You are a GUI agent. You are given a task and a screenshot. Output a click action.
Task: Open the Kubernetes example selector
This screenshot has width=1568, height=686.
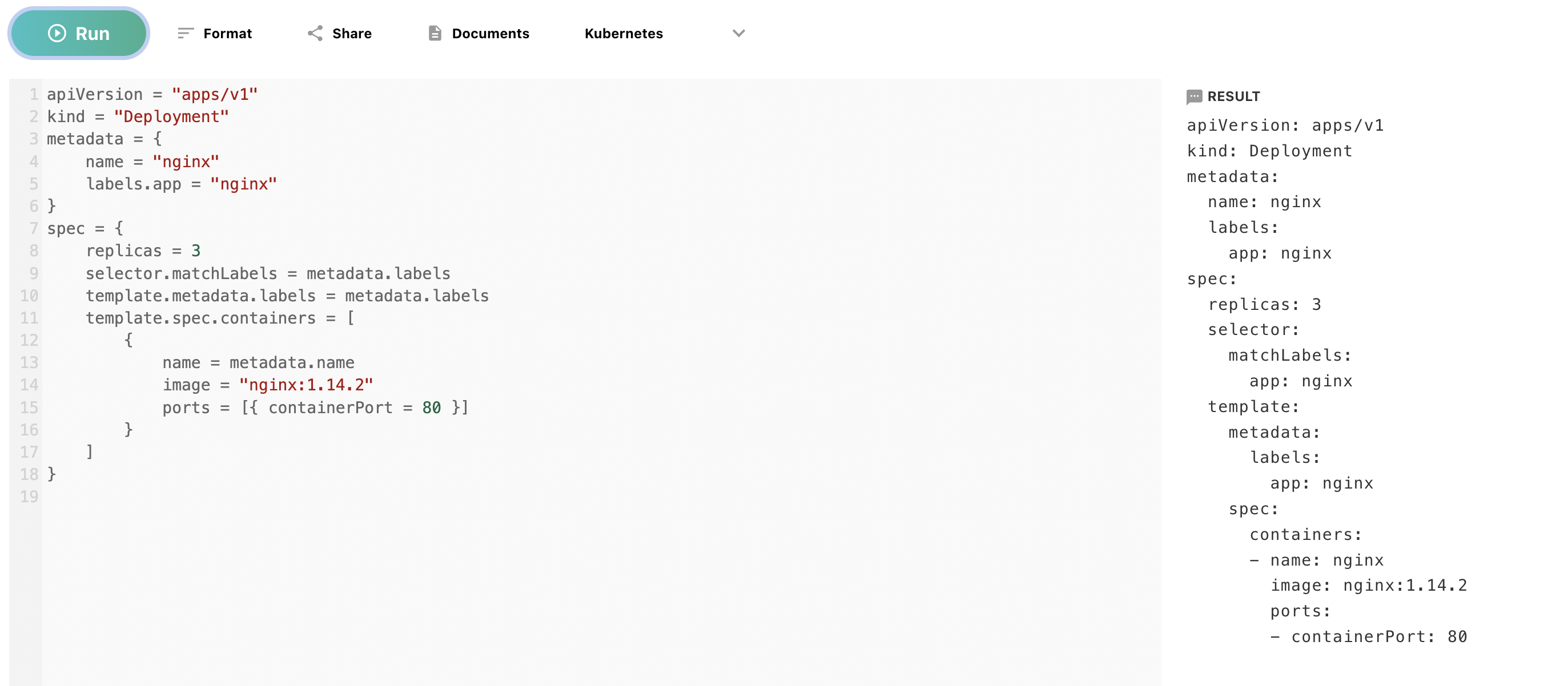pyautogui.click(x=624, y=34)
